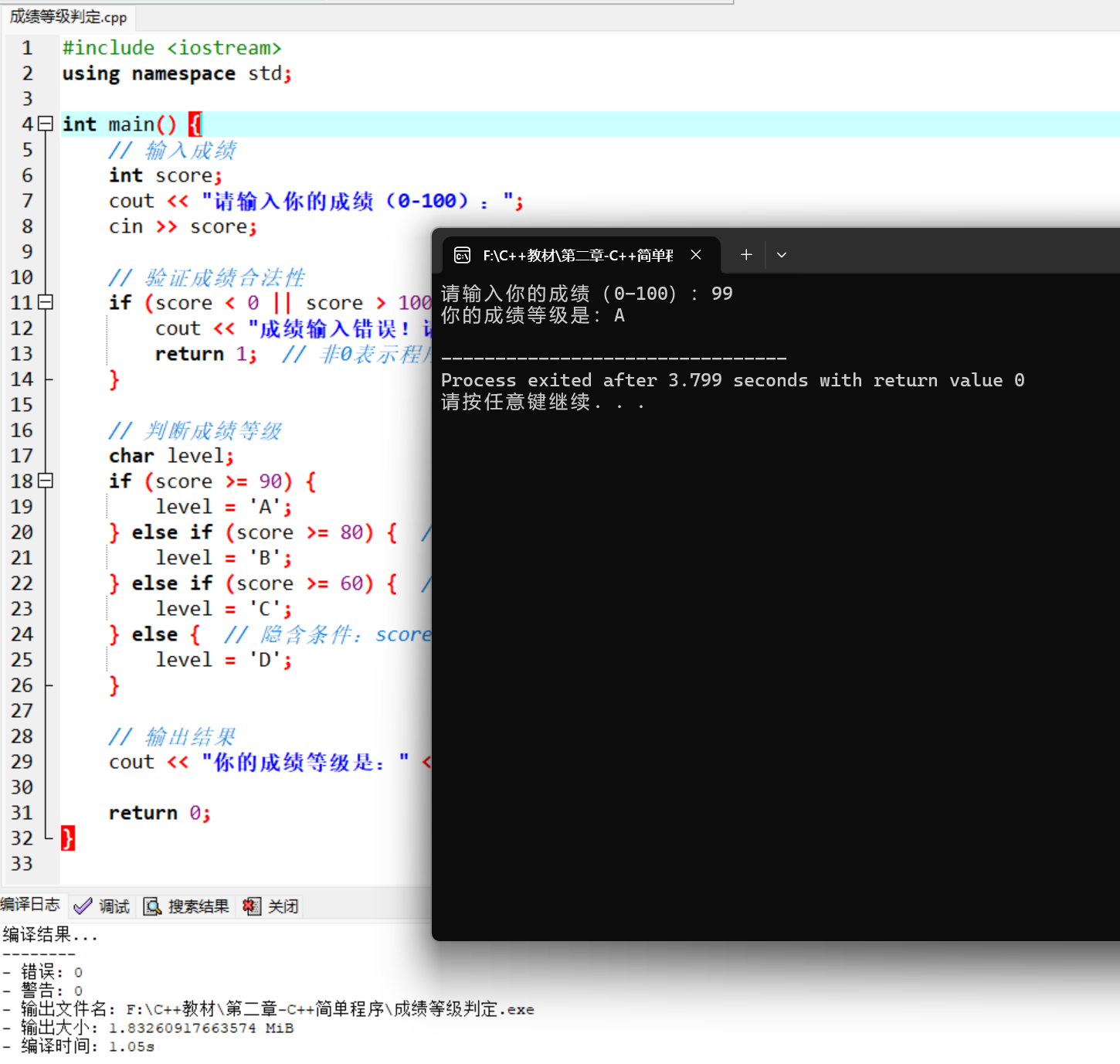
Task: Open the terminal profile dropdown chevron
Action: click(x=782, y=254)
